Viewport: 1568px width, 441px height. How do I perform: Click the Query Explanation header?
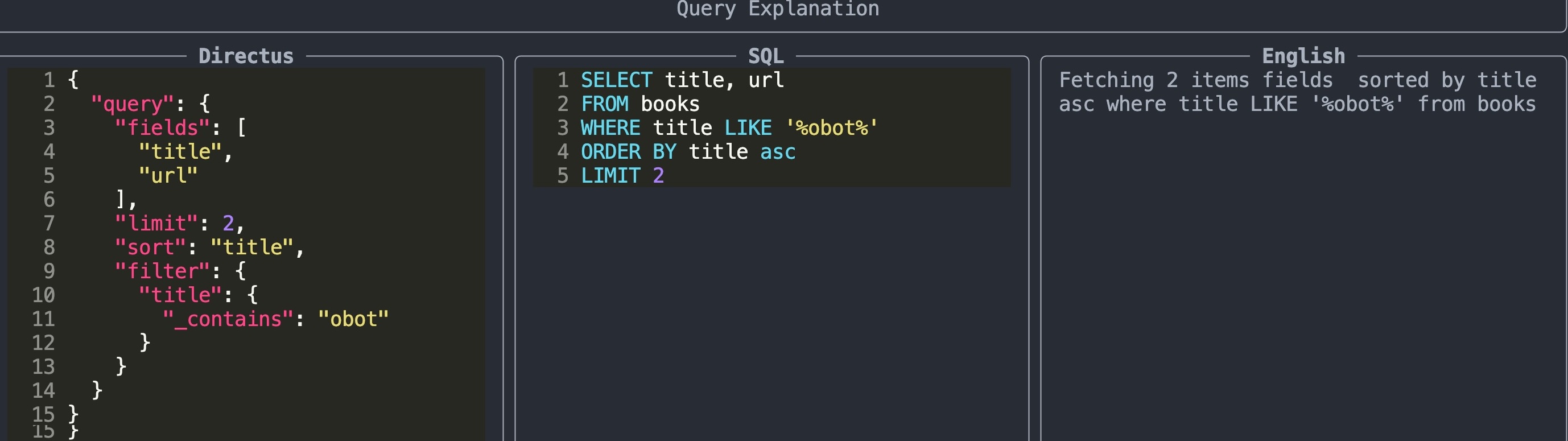[778, 9]
